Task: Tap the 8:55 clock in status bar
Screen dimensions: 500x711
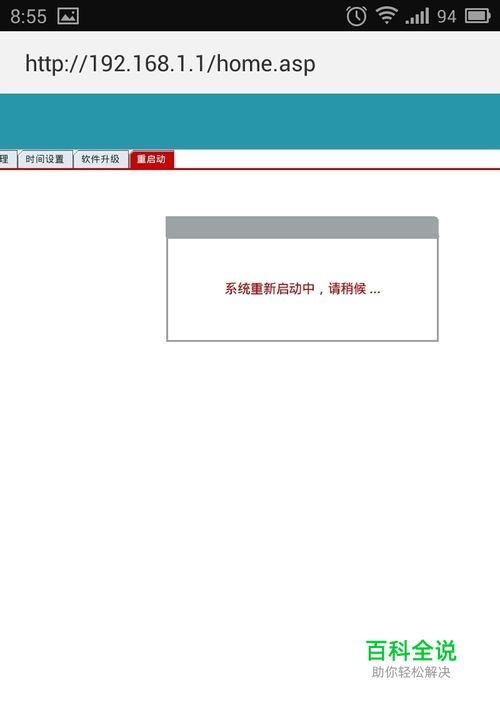Action: click(x=28, y=17)
